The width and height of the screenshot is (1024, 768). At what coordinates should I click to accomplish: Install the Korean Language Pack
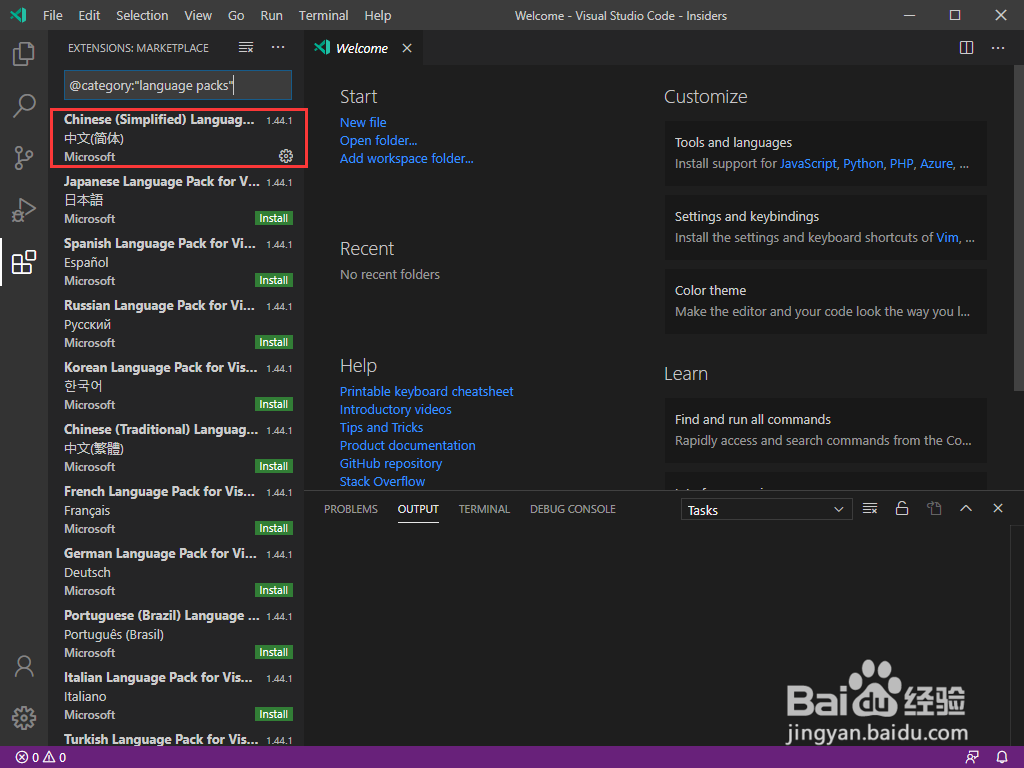274,404
